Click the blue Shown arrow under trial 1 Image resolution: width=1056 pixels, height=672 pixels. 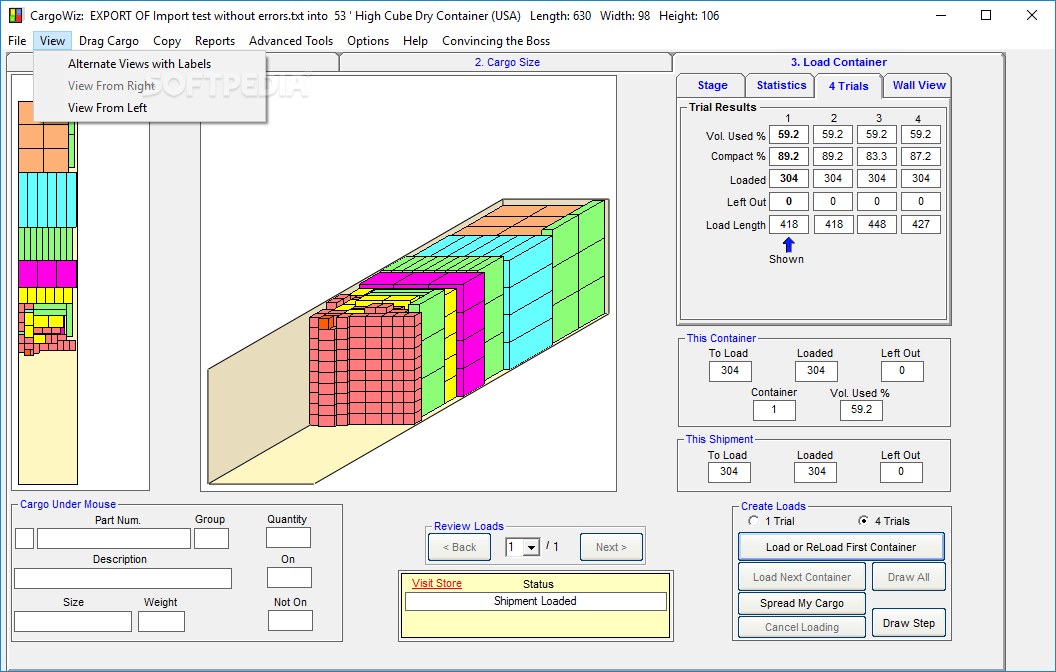click(x=789, y=244)
